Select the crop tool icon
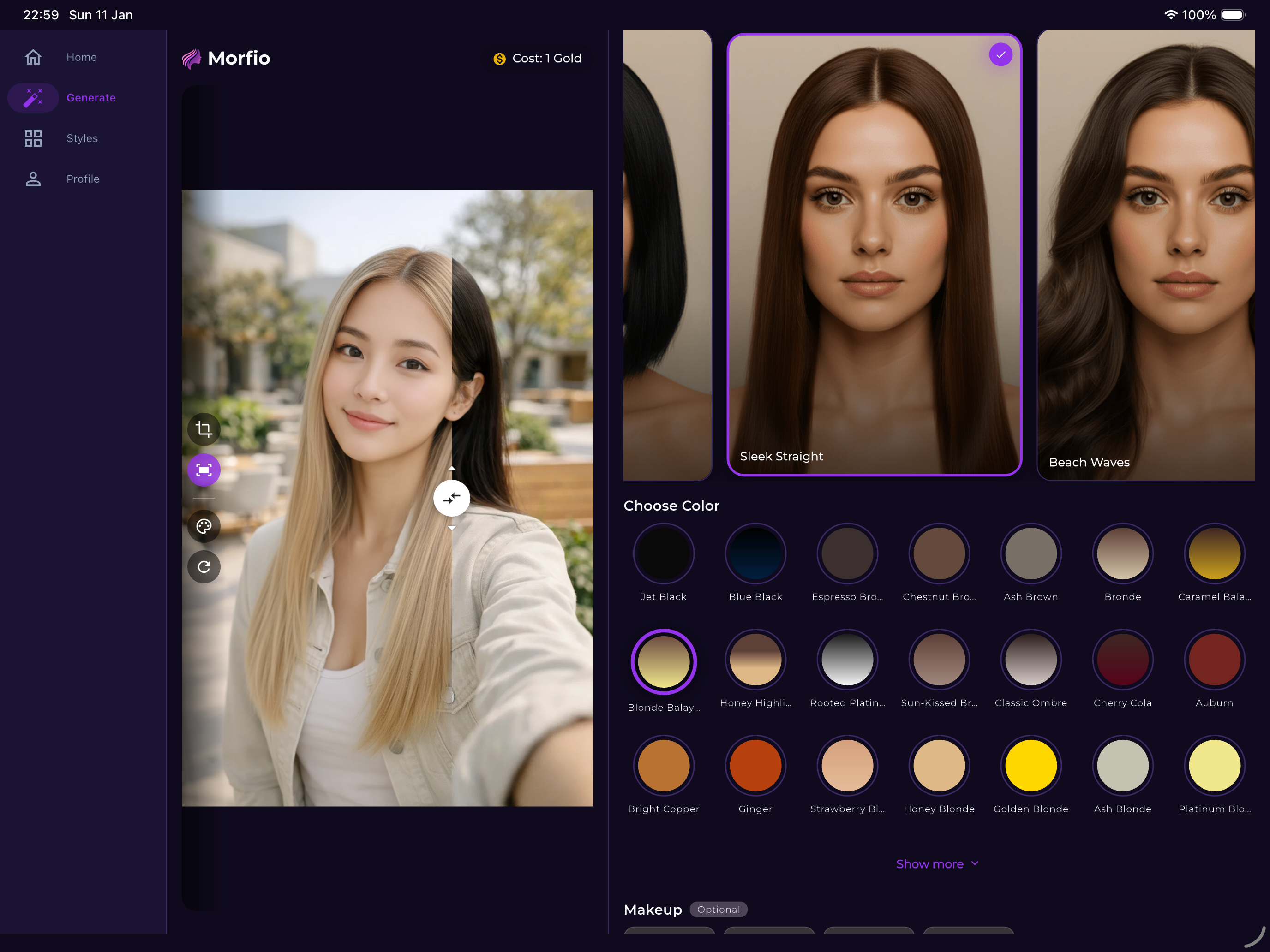Image resolution: width=1270 pixels, height=952 pixels. (204, 429)
